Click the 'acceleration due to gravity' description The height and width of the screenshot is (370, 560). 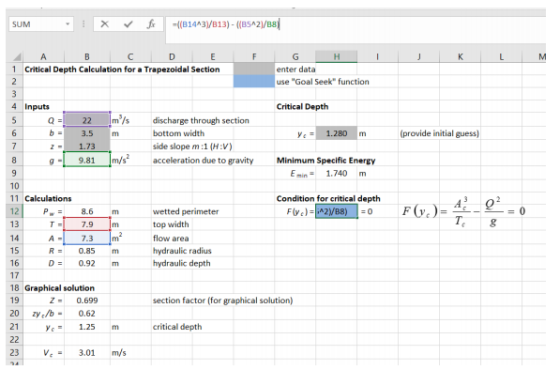(x=203, y=160)
